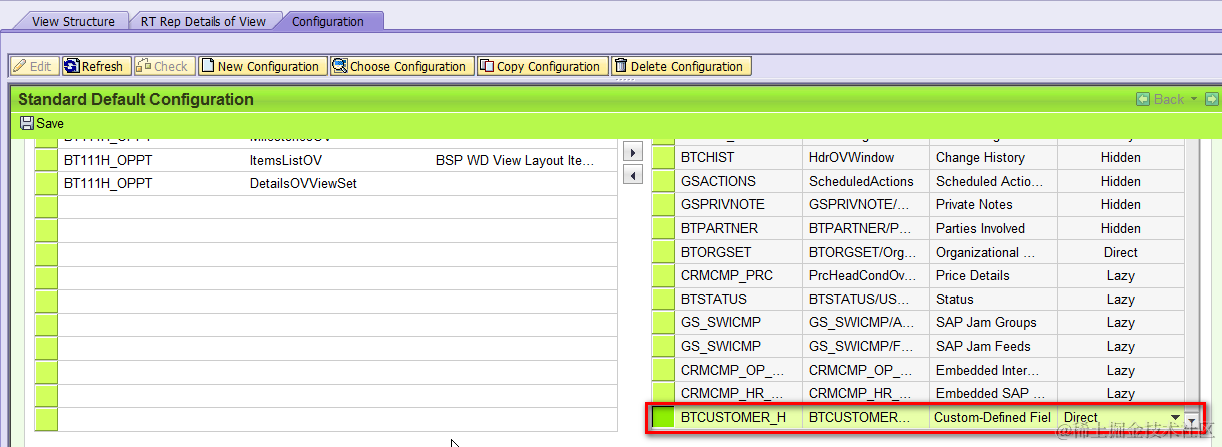Click the Change History title cell
Image resolution: width=1222 pixels, height=447 pixels.
tap(993, 157)
